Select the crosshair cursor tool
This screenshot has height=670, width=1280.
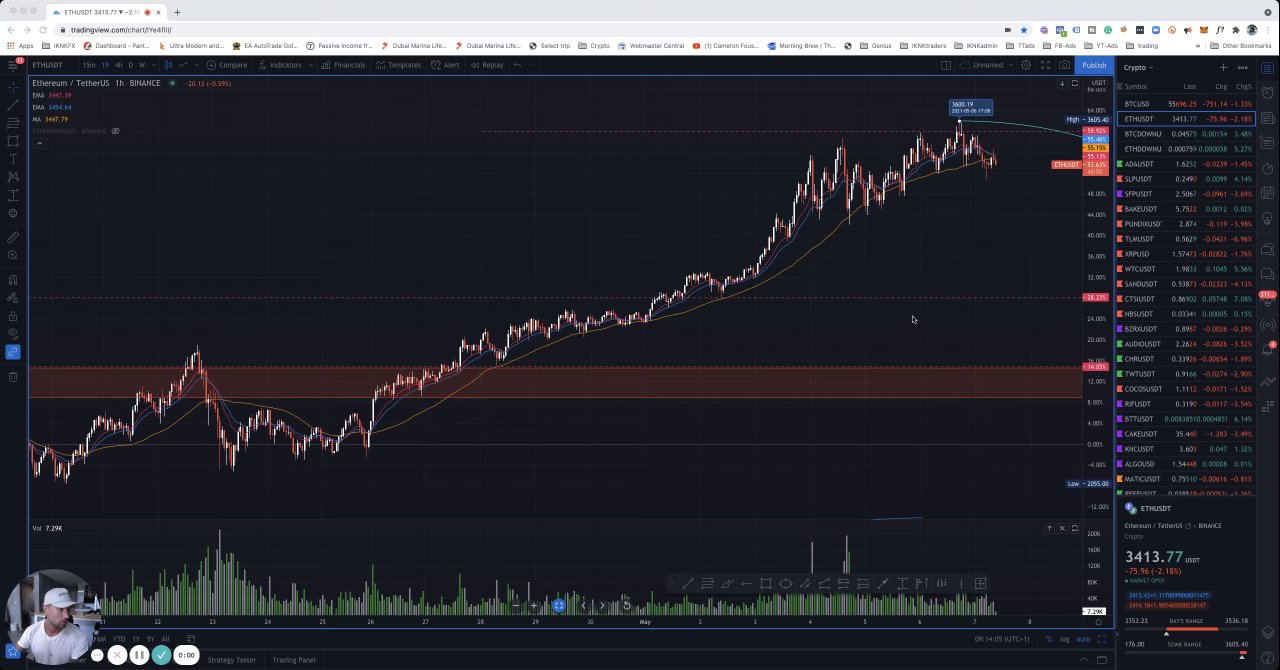coord(12,86)
